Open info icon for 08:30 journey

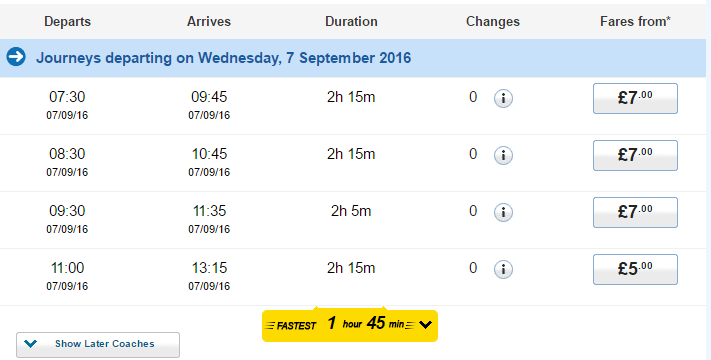pyautogui.click(x=503, y=155)
